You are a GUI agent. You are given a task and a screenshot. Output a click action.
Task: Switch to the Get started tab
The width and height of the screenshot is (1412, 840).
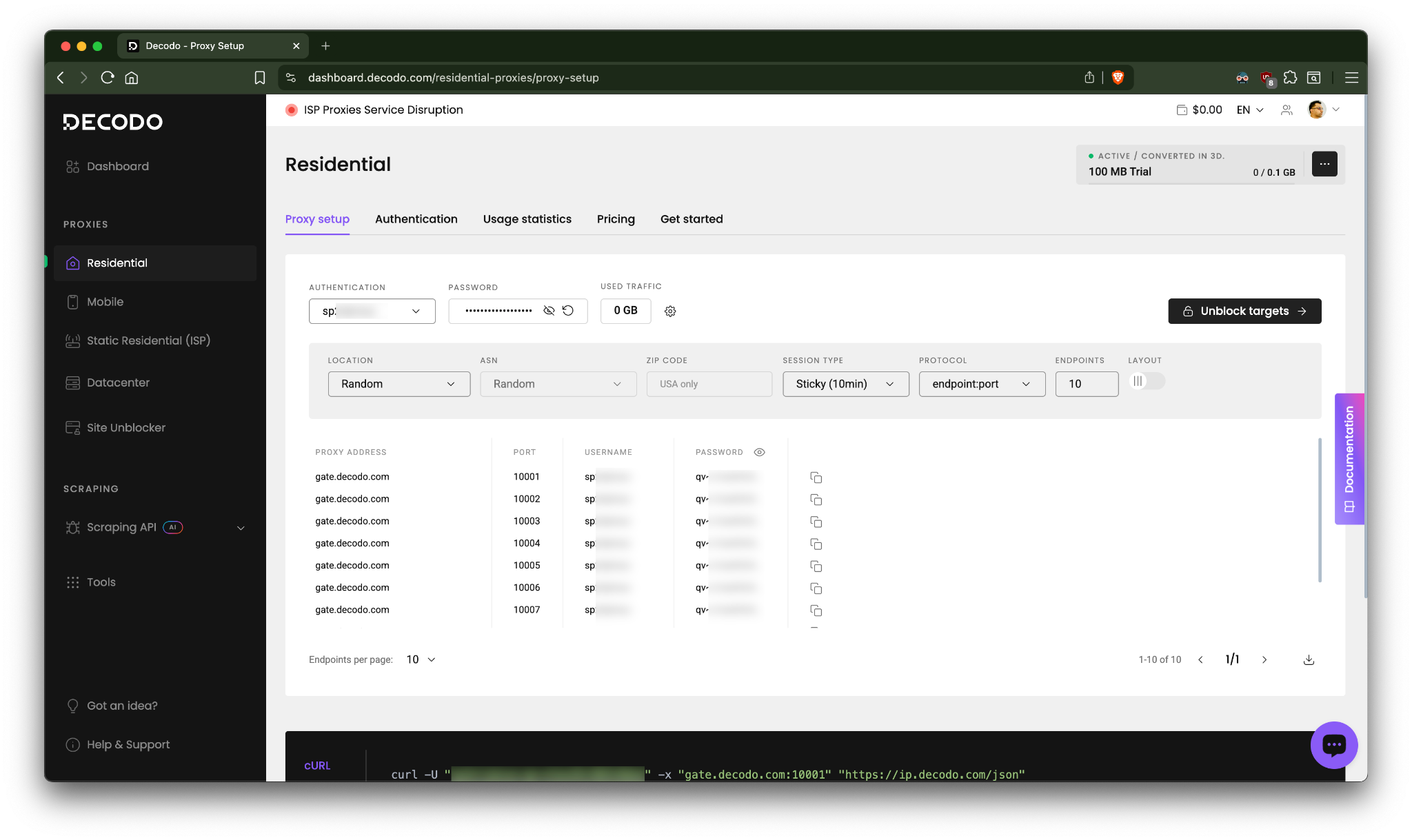coord(692,219)
